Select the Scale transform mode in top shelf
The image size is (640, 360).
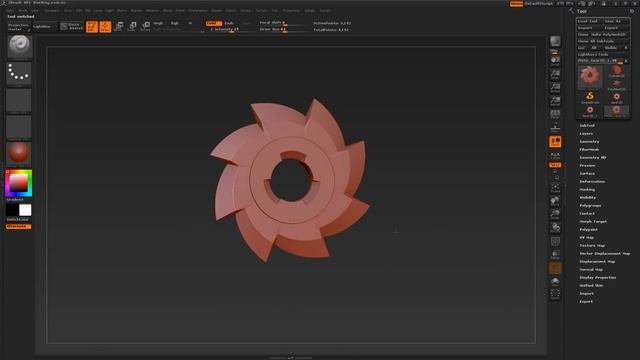point(132,27)
